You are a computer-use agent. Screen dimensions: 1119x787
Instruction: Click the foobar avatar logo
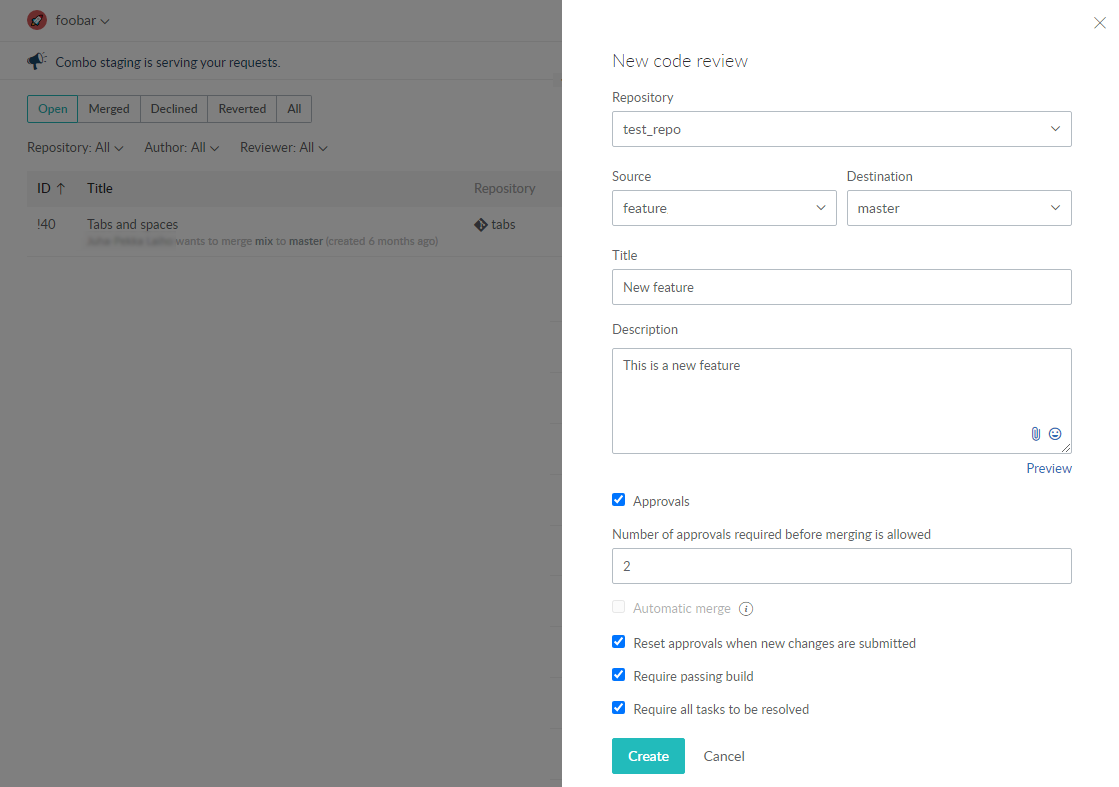[36, 20]
